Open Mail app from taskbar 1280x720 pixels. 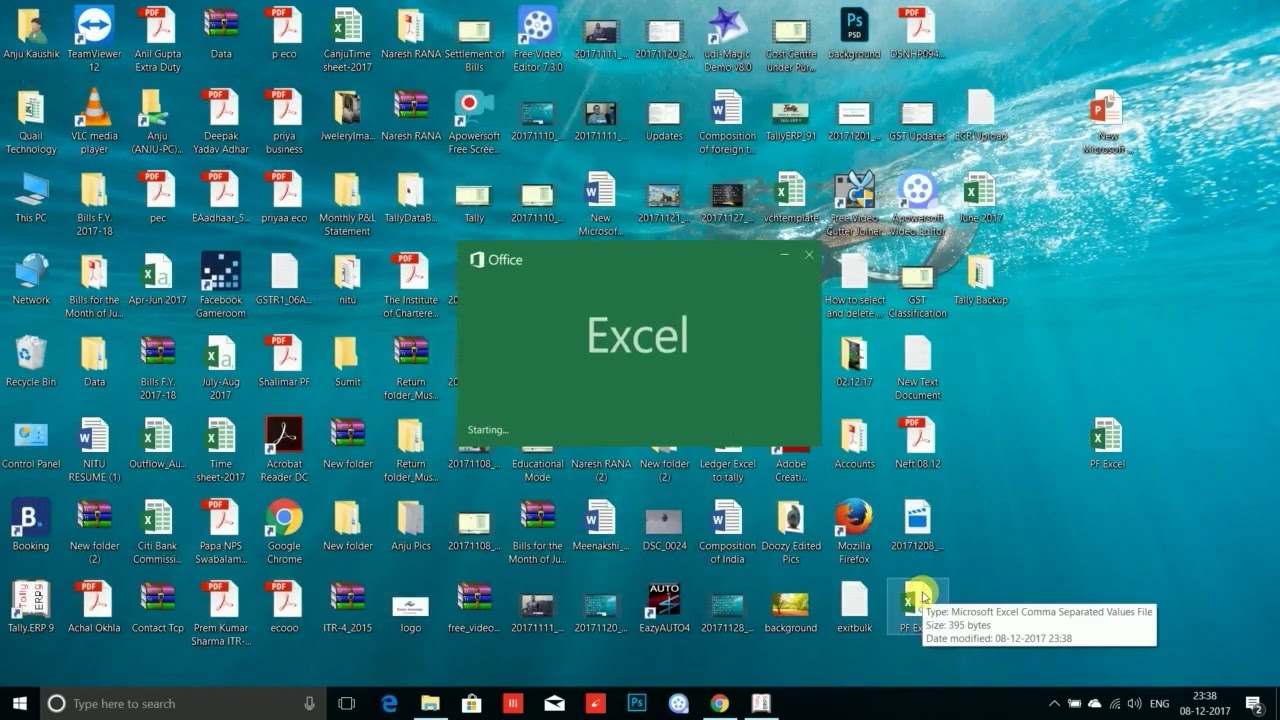pyautogui.click(x=554, y=704)
